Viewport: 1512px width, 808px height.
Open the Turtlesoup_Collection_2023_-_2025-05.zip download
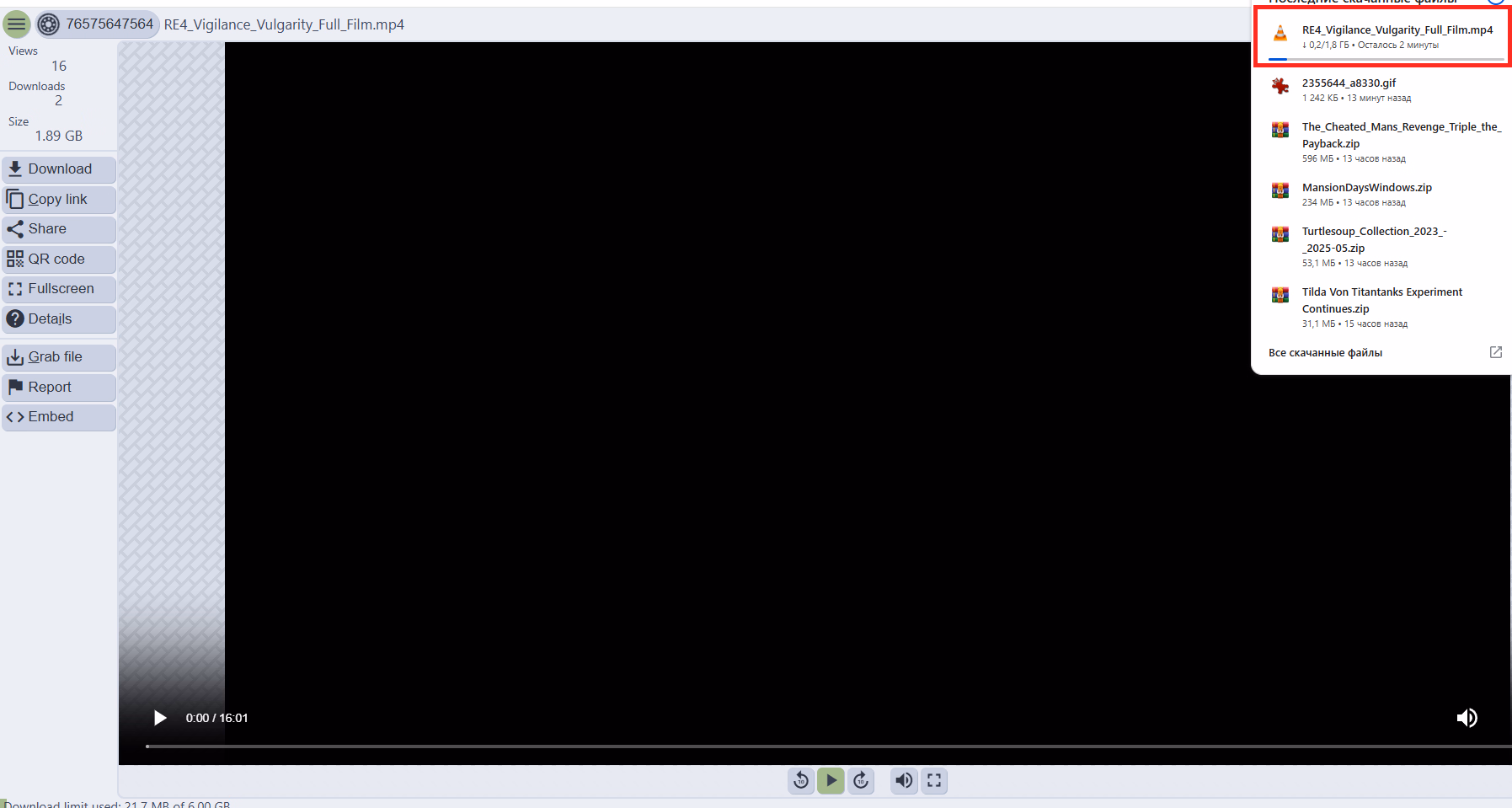(x=1382, y=246)
